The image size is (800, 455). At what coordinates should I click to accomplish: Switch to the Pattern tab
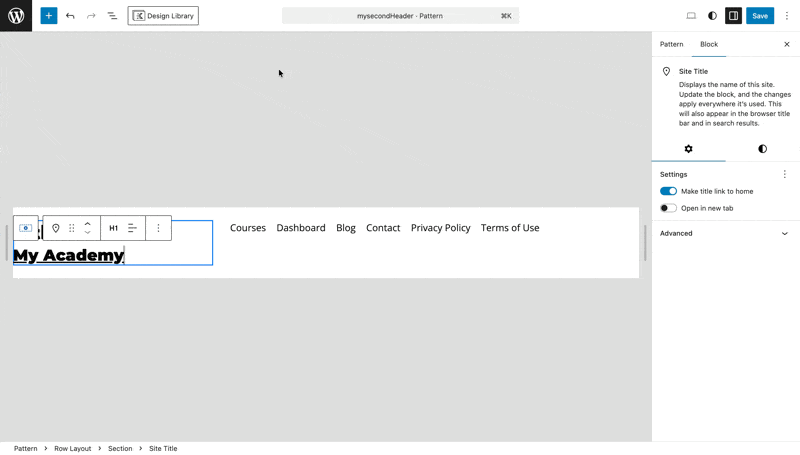[671, 44]
